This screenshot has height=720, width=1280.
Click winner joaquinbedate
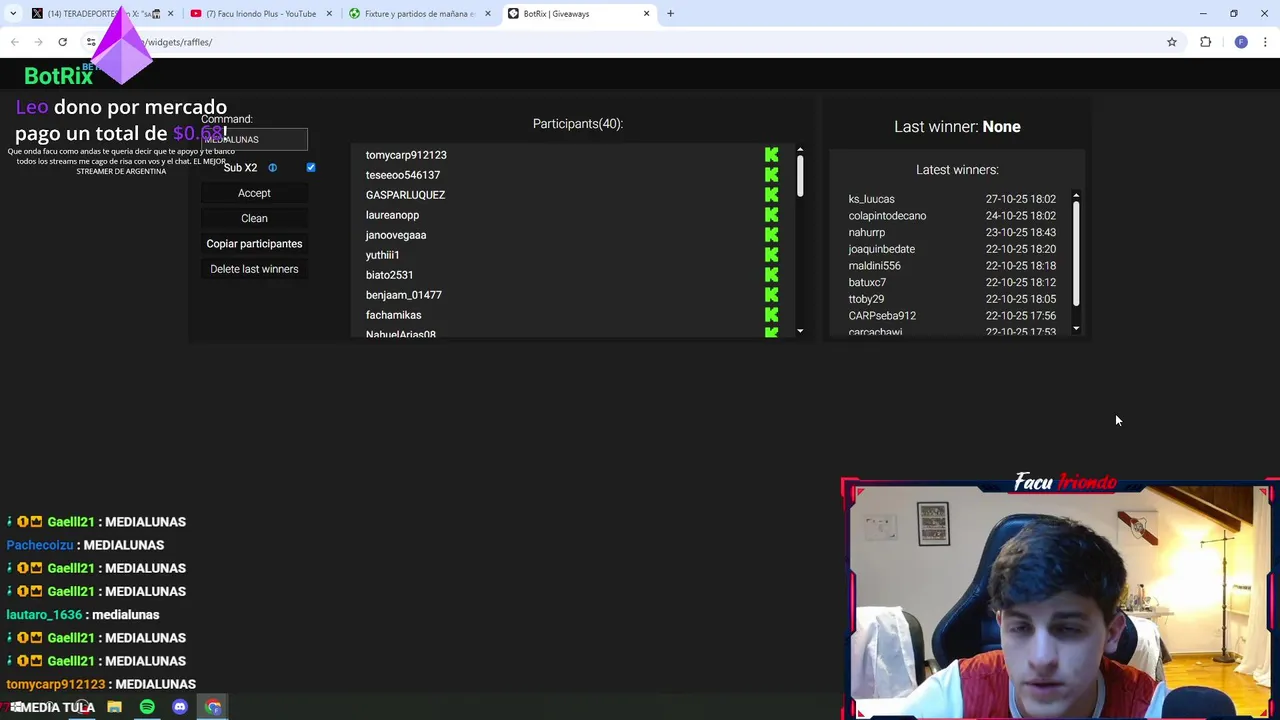pyautogui.click(x=881, y=249)
